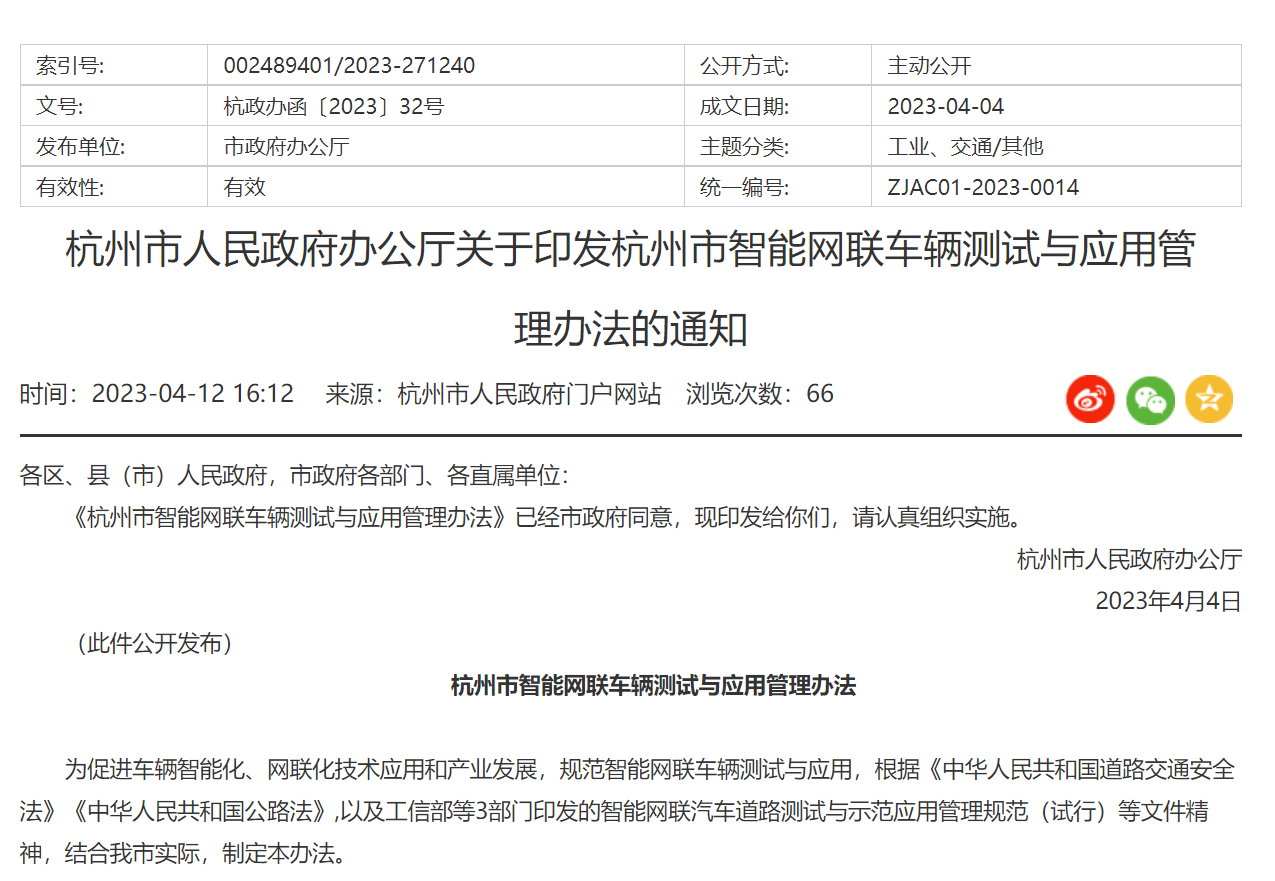This screenshot has width=1275, height=881.
Task: Click the note （此件公开发布）
Action: pyautogui.click(x=154, y=644)
